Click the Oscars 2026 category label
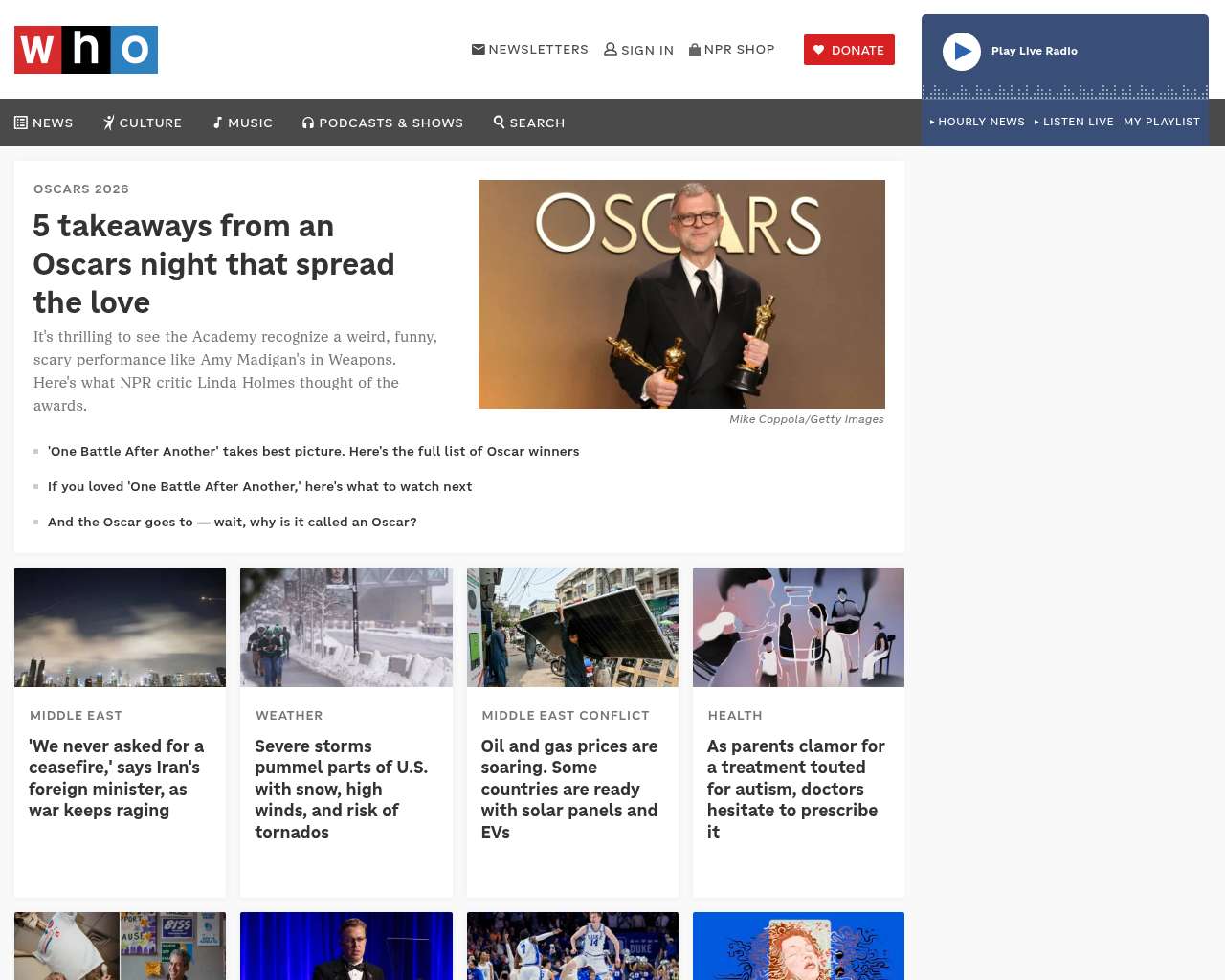The image size is (1225, 980). click(81, 189)
